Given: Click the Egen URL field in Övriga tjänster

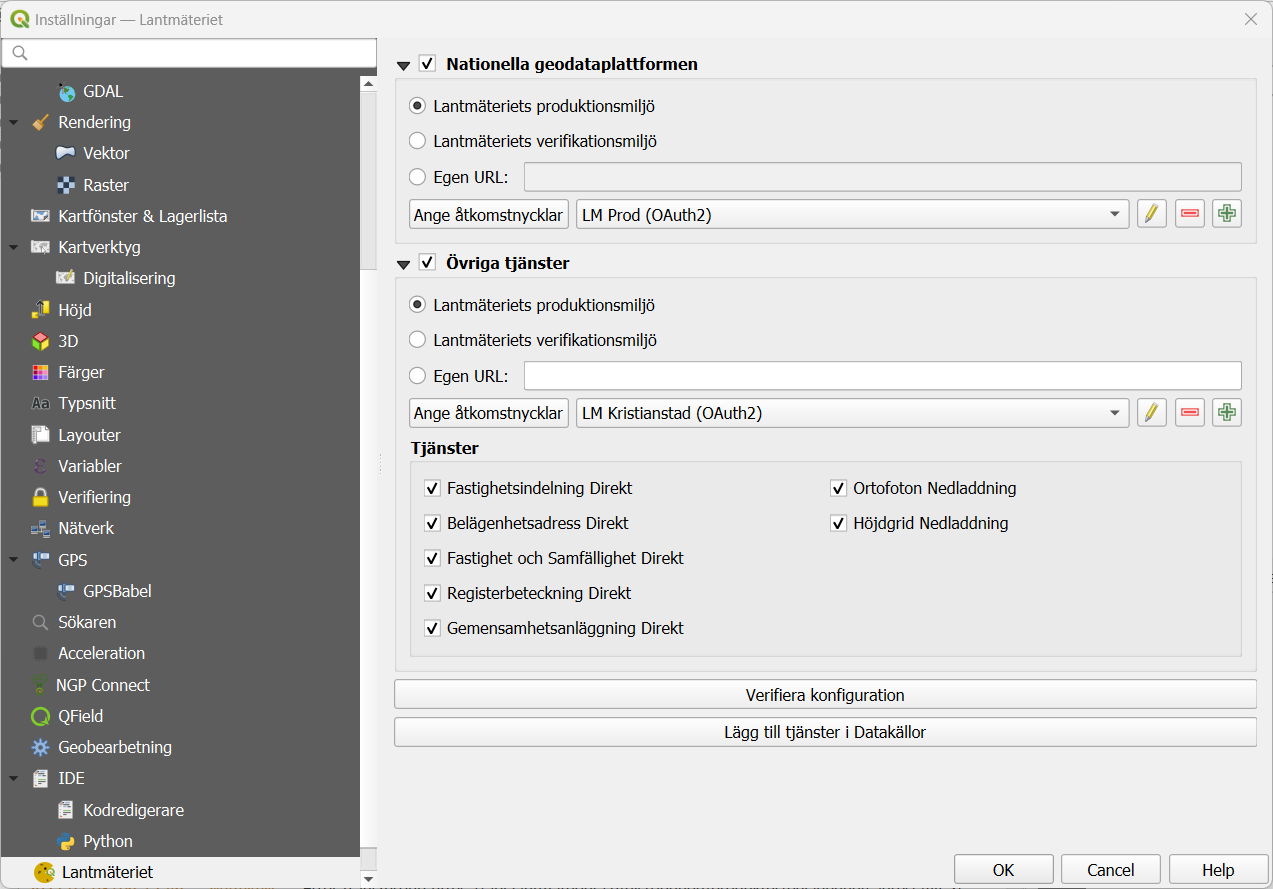Looking at the screenshot, I should 883,376.
